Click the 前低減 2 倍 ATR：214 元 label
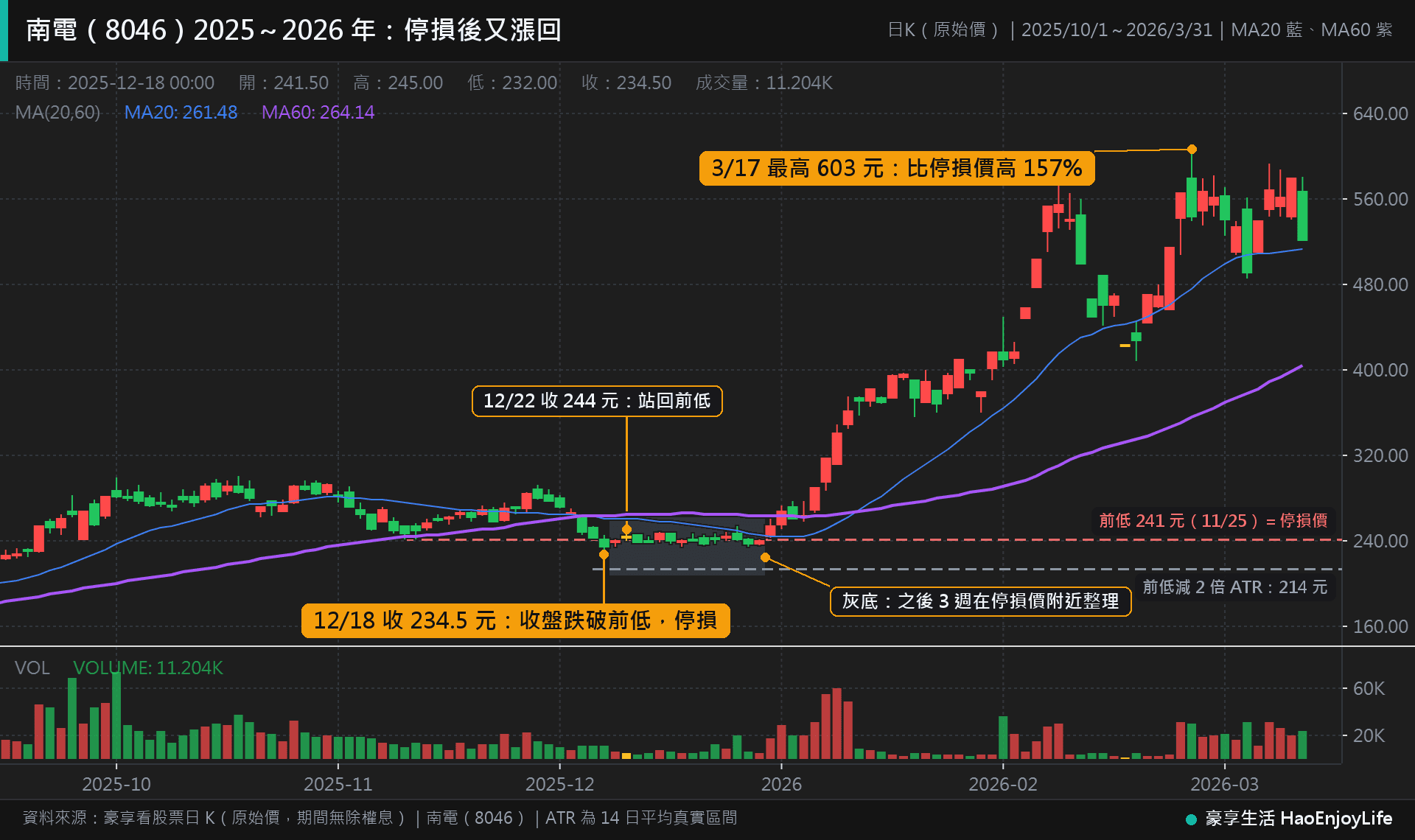This screenshot has height=840, width=1415. pos(1234,587)
